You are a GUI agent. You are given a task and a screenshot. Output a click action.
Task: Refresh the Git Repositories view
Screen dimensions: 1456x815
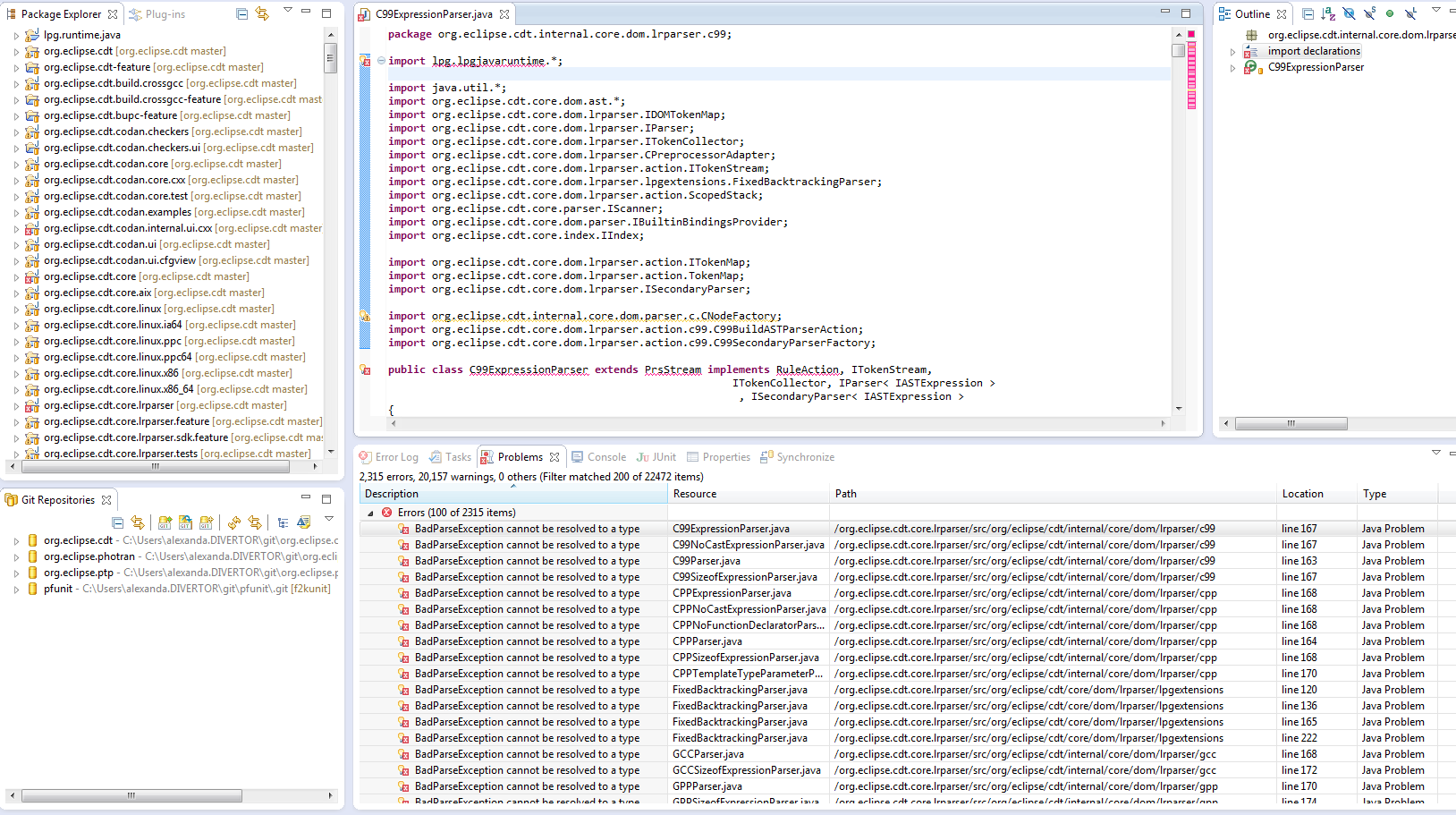[x=234, y=522]
